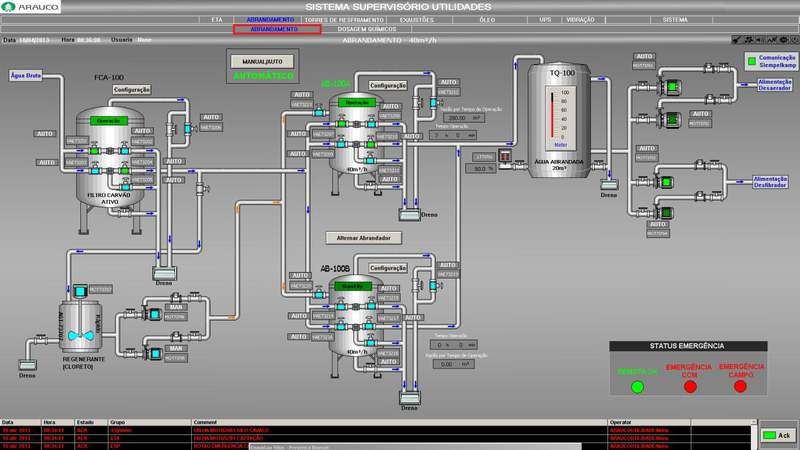This screenshot has height=450, width=800.
Task: Toggle lower MAN mode for regenerante pump
Action: click(176, 348)
